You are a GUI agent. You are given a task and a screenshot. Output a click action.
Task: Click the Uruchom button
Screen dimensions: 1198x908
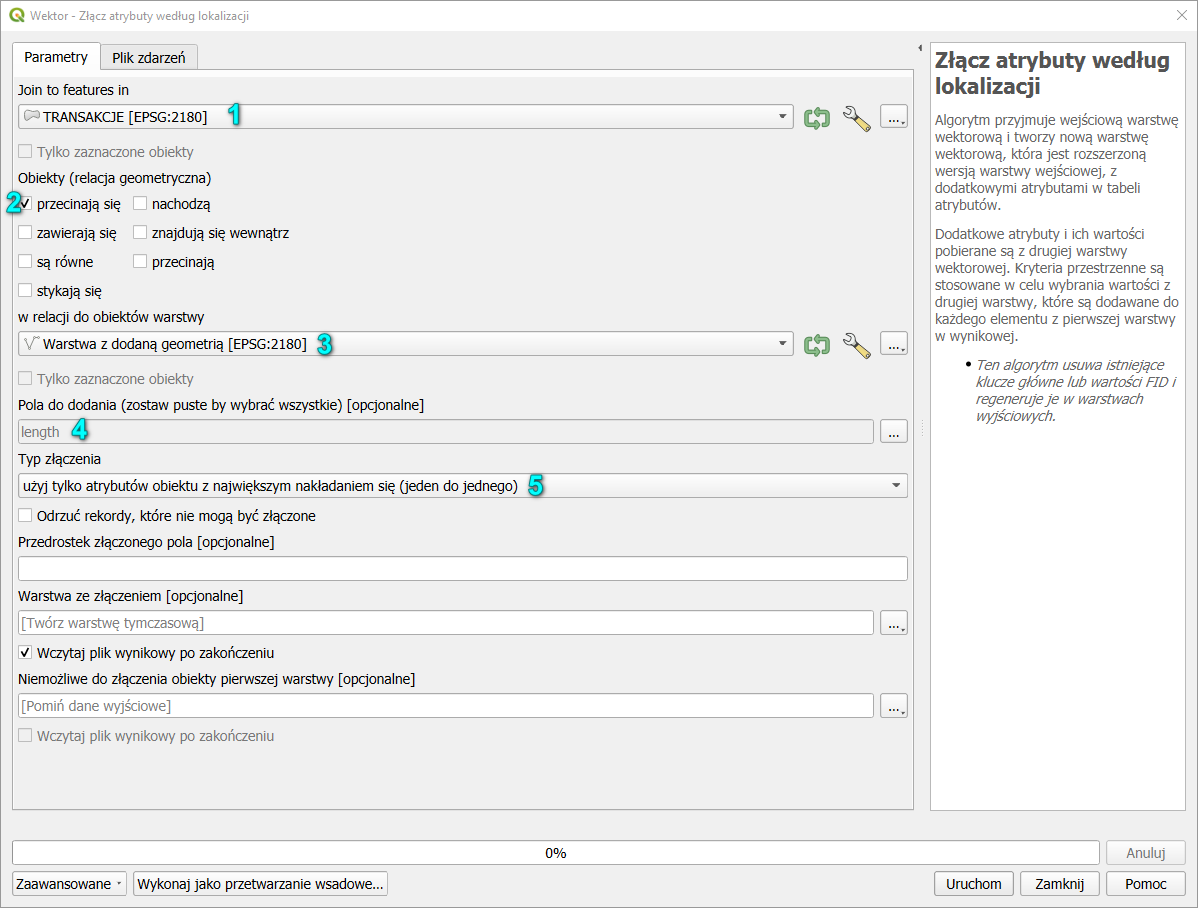(x=973, y=884)
